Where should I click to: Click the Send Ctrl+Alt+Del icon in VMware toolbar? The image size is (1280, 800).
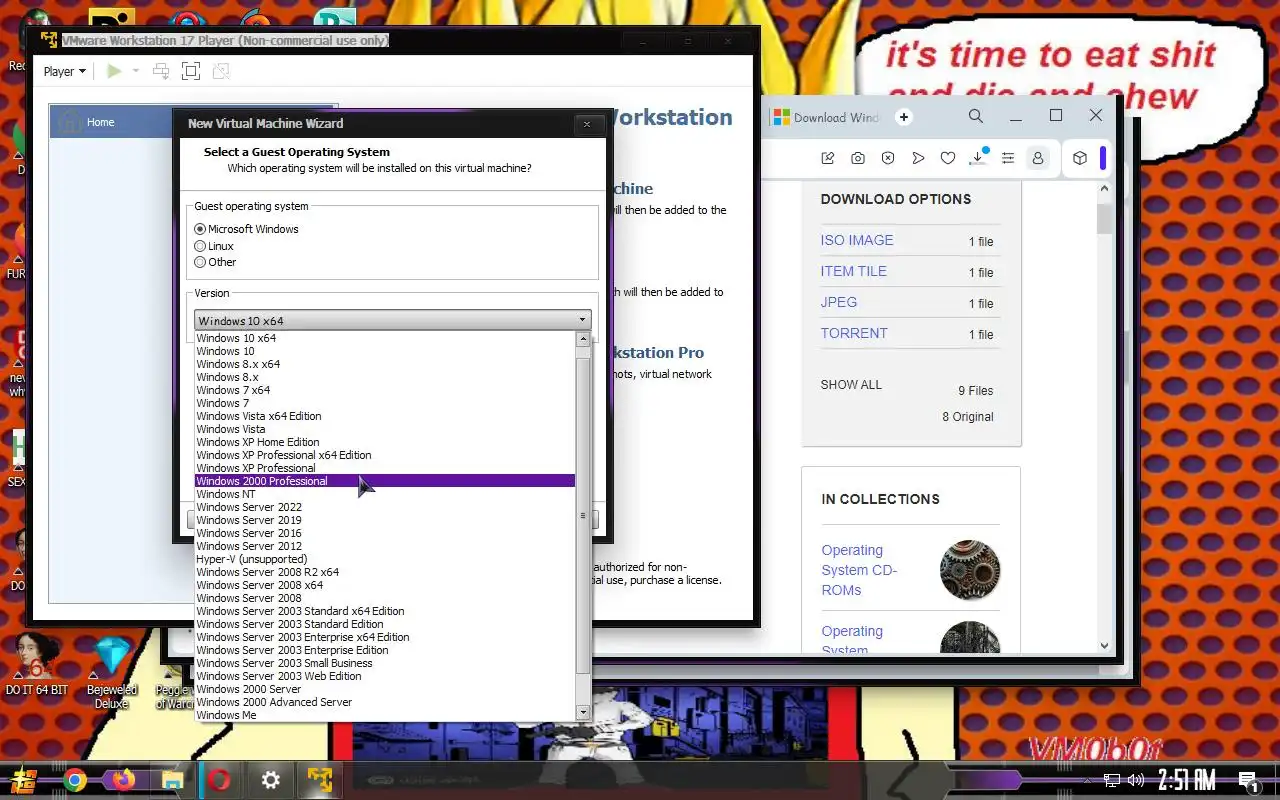[160, 71]
